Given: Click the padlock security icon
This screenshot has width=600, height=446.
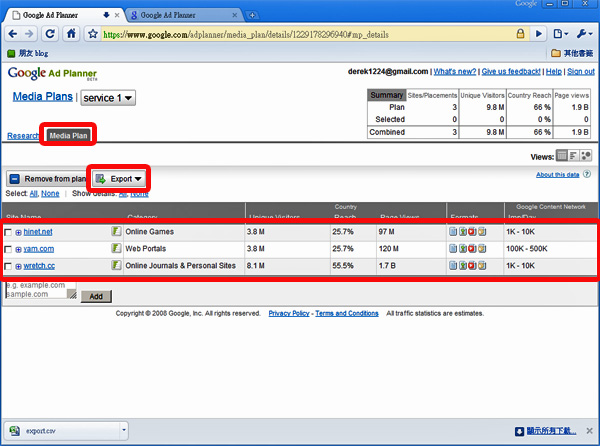Looking at the screenshot, I should (x=520, y=34).
